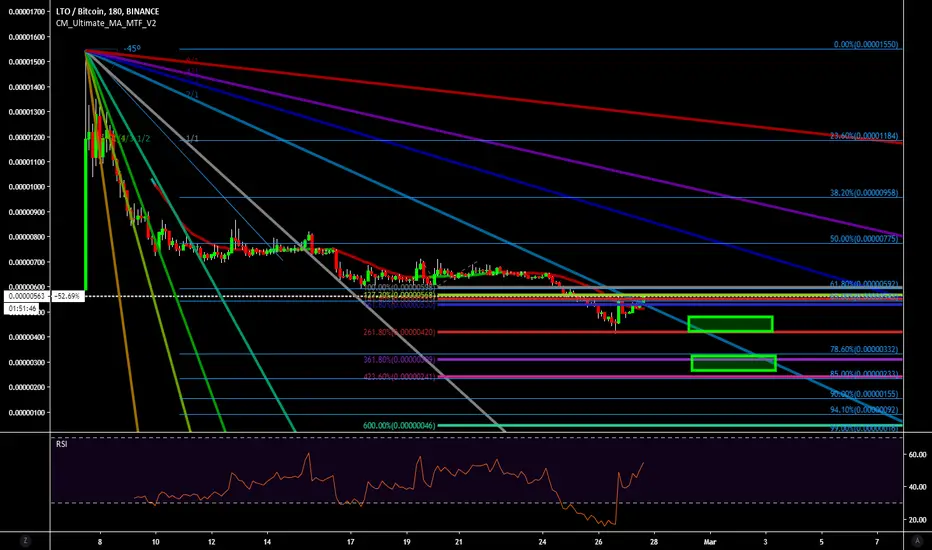932x550 pixels.
Task: Click the LTO / Bitcoin symbol title
Action: point(107,11)
